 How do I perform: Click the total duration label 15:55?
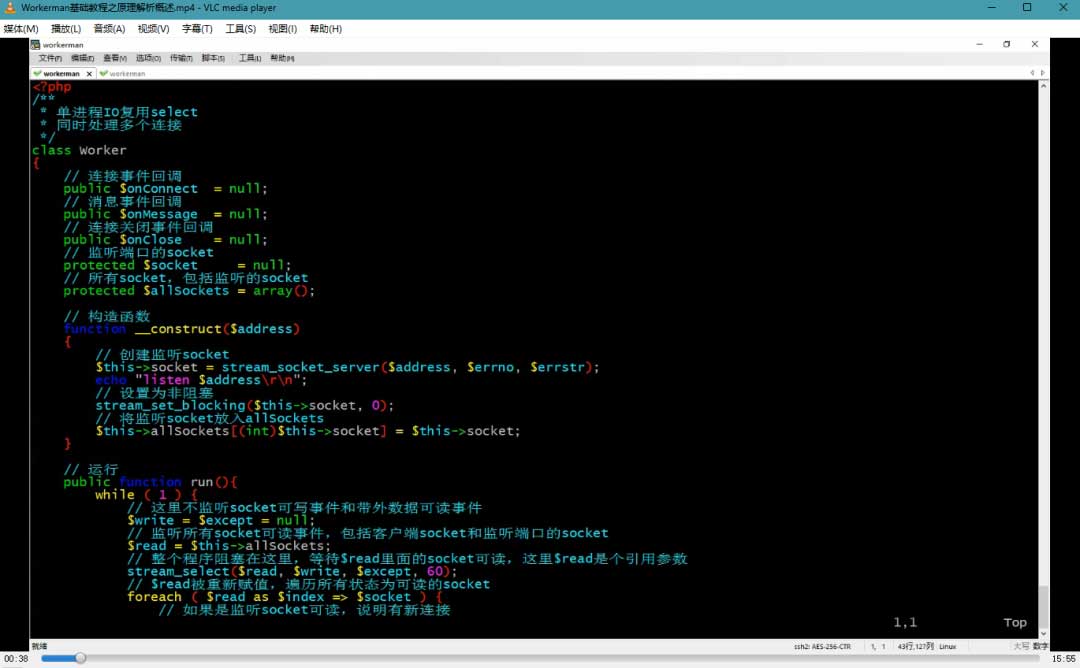1063,658
